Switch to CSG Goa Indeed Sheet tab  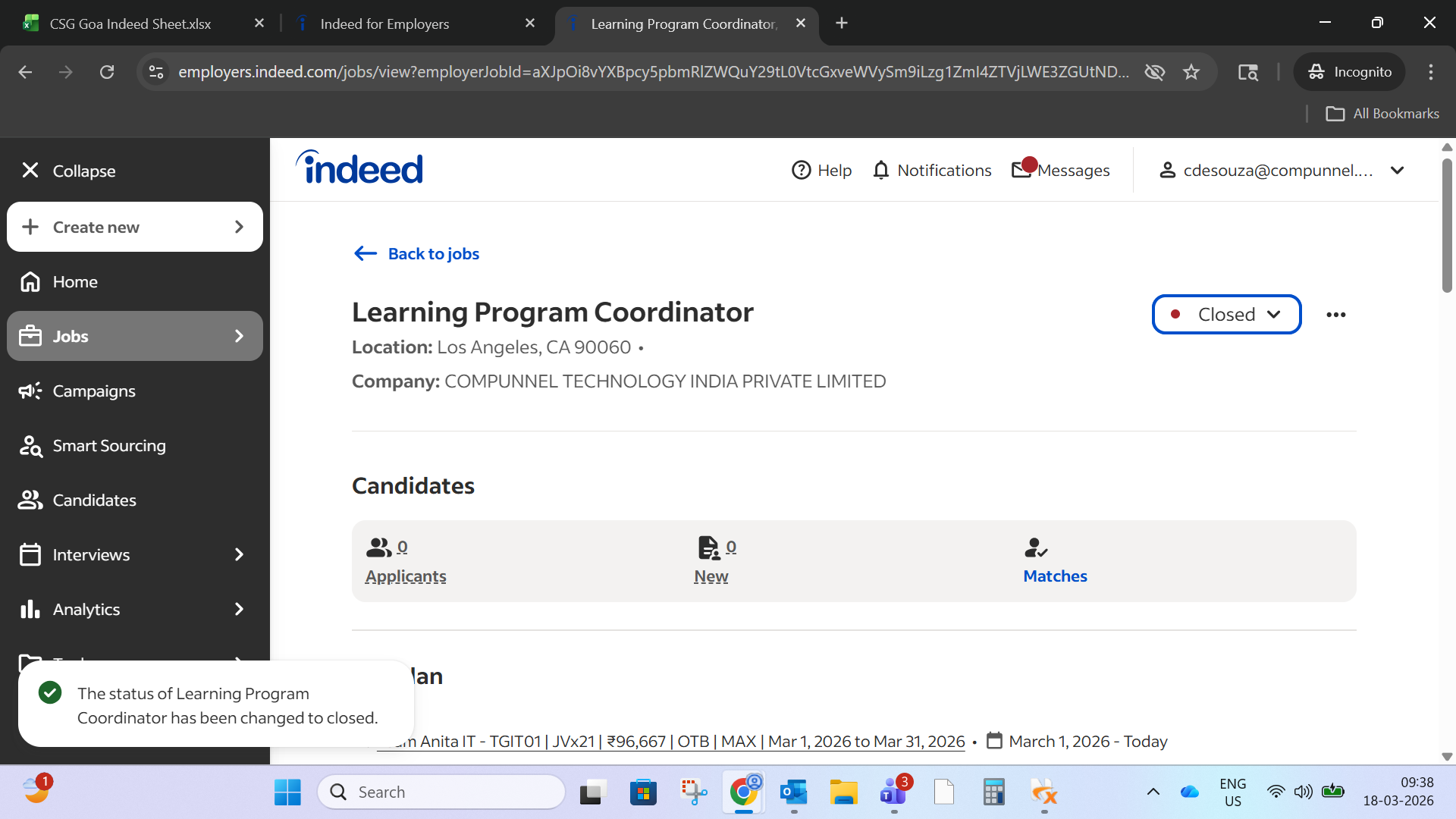tap(130, 24)
